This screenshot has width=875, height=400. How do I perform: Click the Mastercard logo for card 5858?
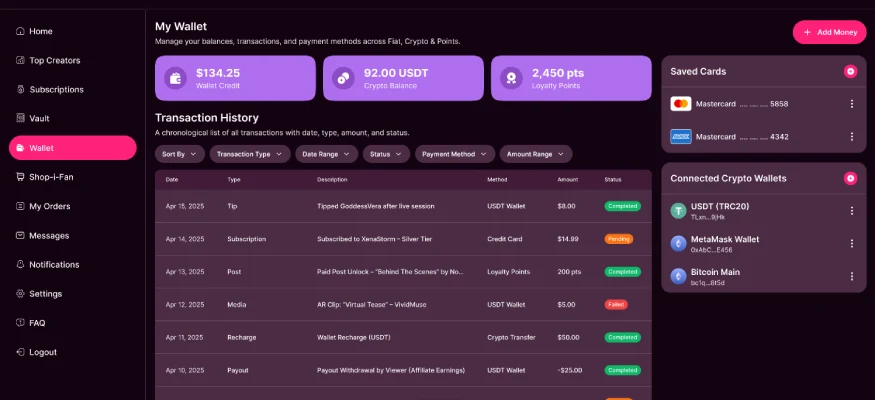click(681, 104)
